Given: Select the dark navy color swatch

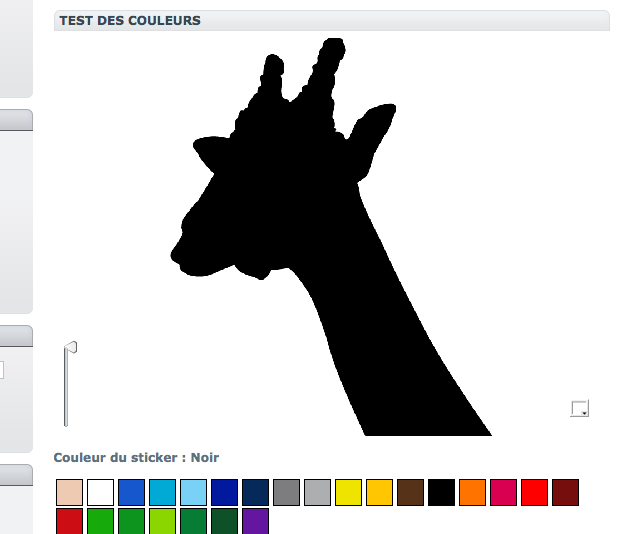Looking at the screenshot, I should click(x=255, y=492).
